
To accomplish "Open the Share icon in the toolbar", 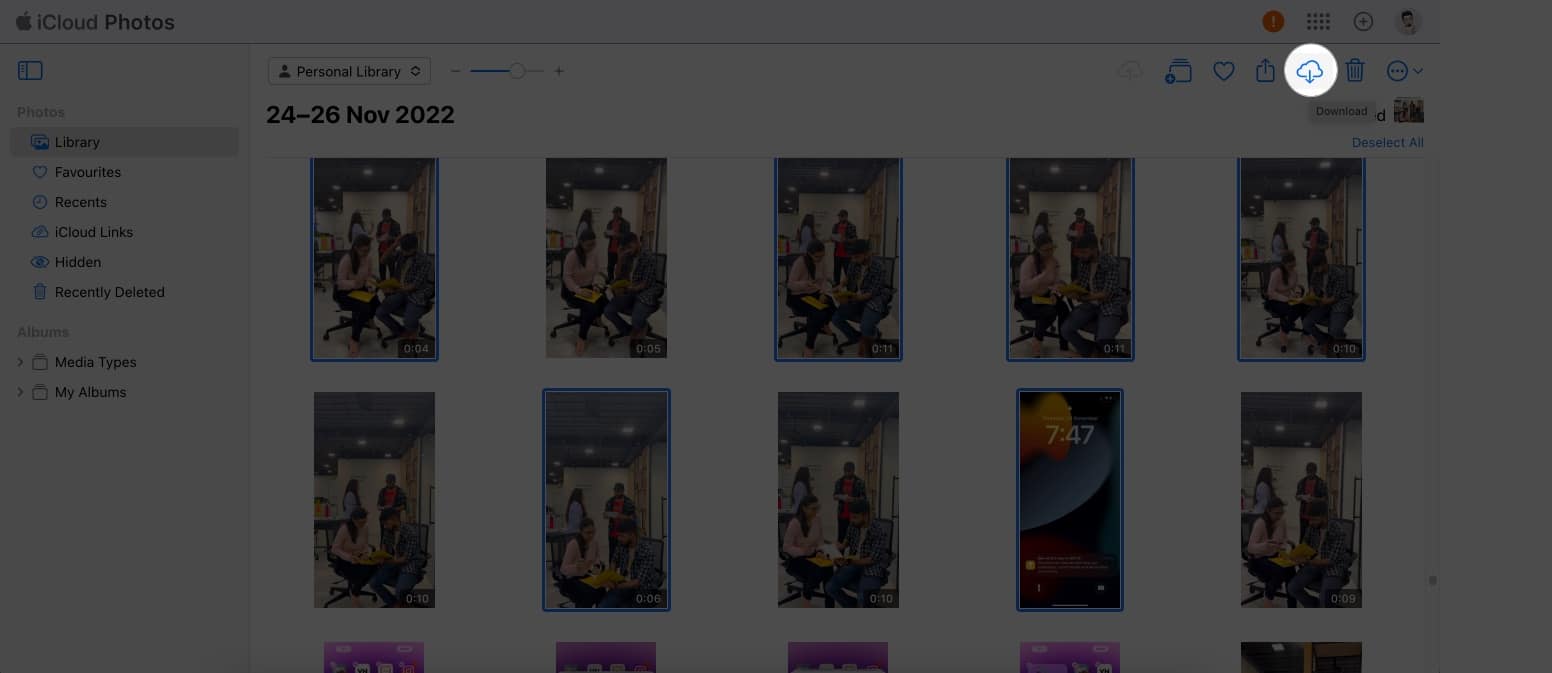I will [1265, 70].
